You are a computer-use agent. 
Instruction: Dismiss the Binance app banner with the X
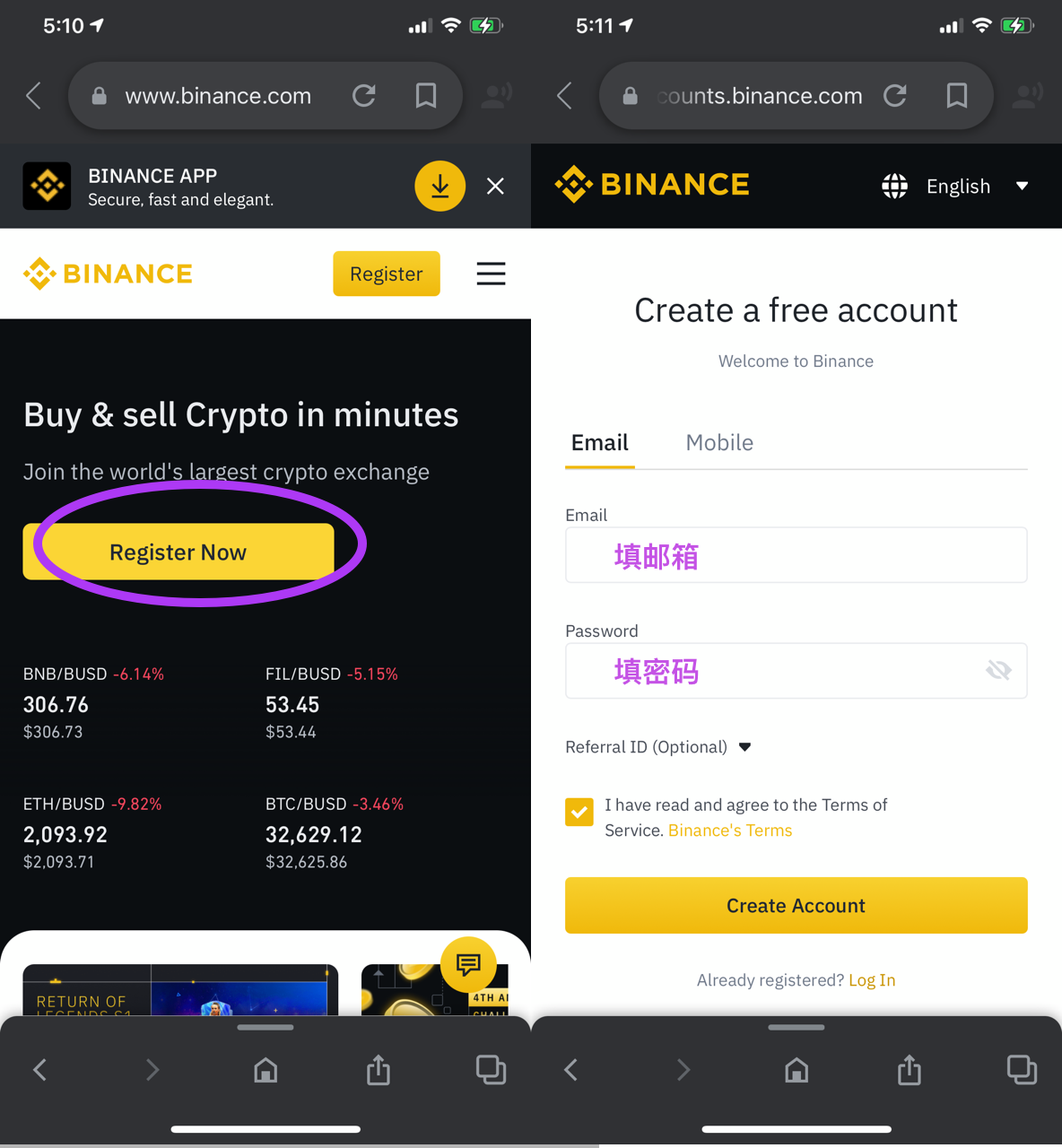495,186
